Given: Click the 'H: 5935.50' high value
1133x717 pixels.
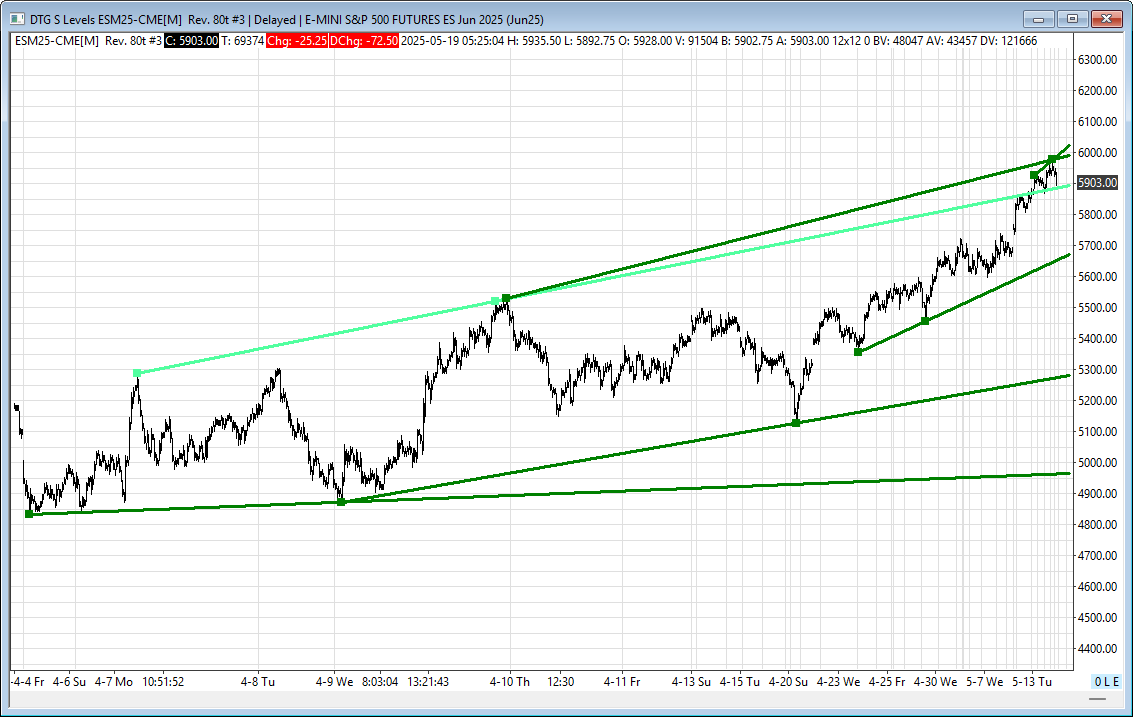Looking at the screenshot, I should click(534, 40).
